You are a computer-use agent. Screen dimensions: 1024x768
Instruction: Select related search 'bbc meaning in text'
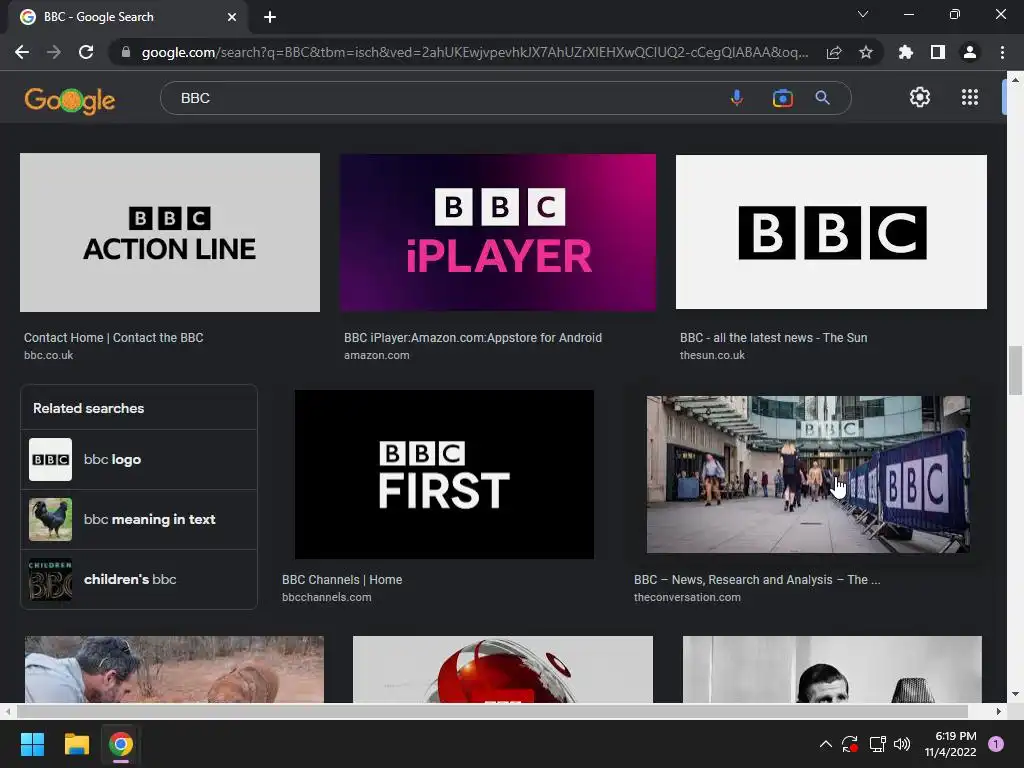coord(139,520)
